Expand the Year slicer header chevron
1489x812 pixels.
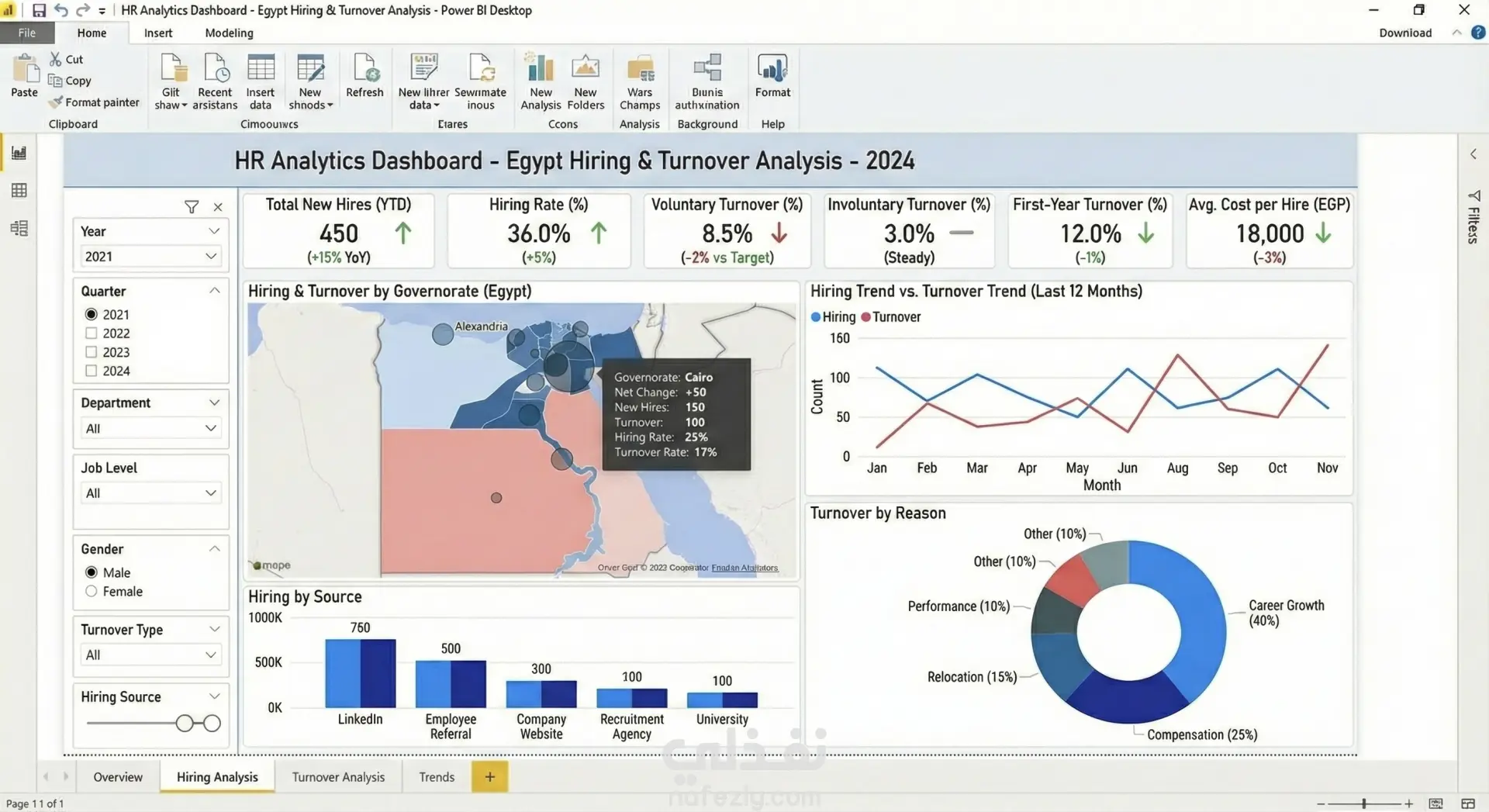click(214, 231)
